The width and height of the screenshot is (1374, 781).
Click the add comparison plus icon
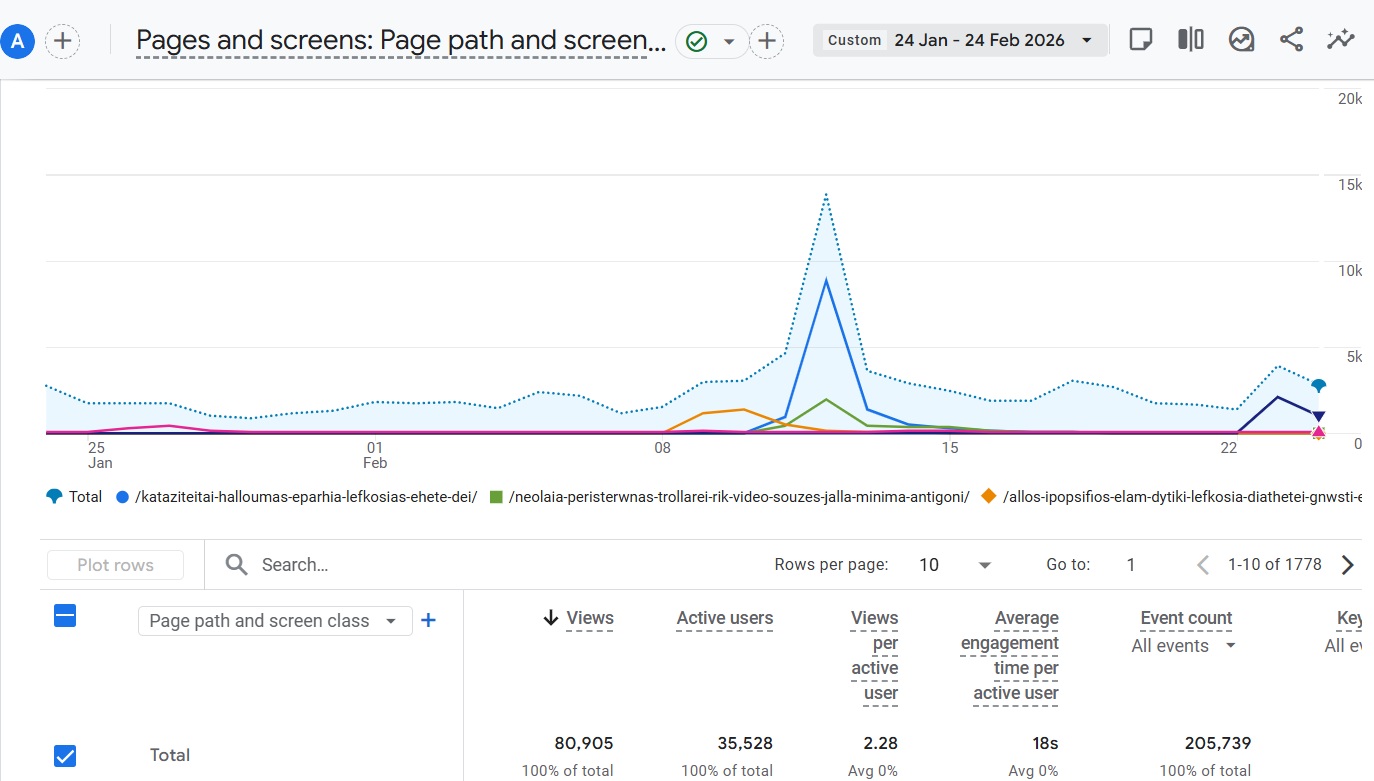point(63,41)
